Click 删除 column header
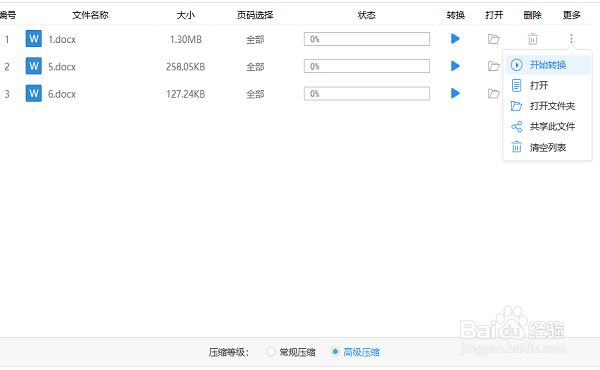The image size is (600, 370). tap(533, 15)
